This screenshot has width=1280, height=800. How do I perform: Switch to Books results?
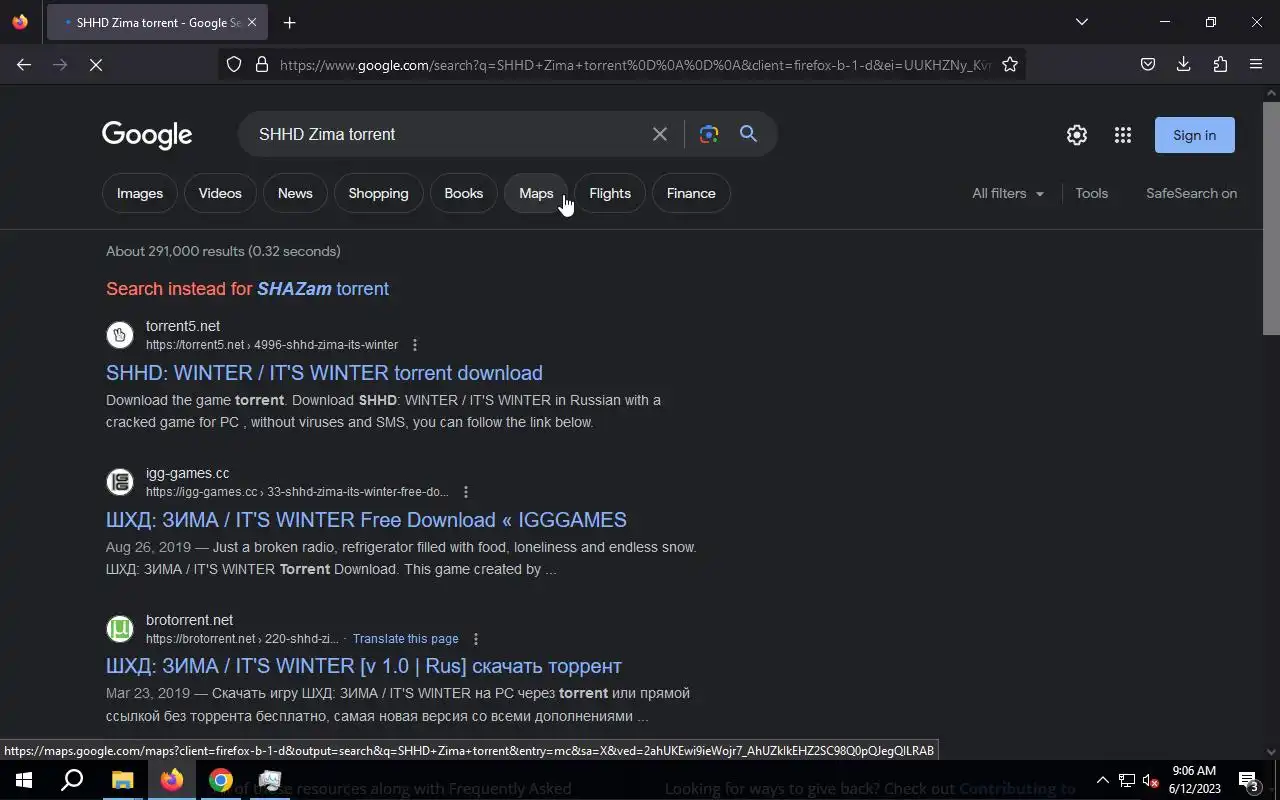(x=464, y=193)
